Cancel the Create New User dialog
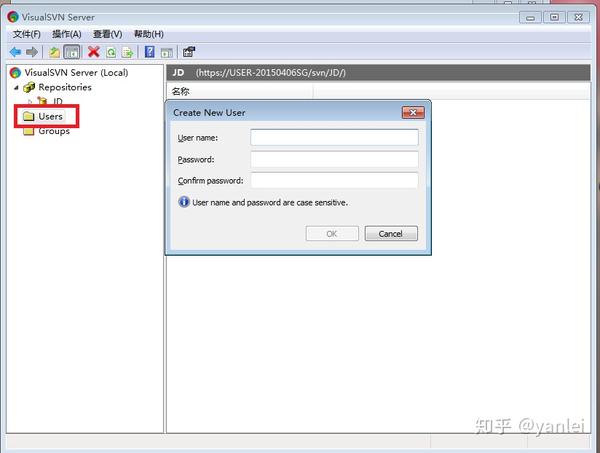 (391, 233)
